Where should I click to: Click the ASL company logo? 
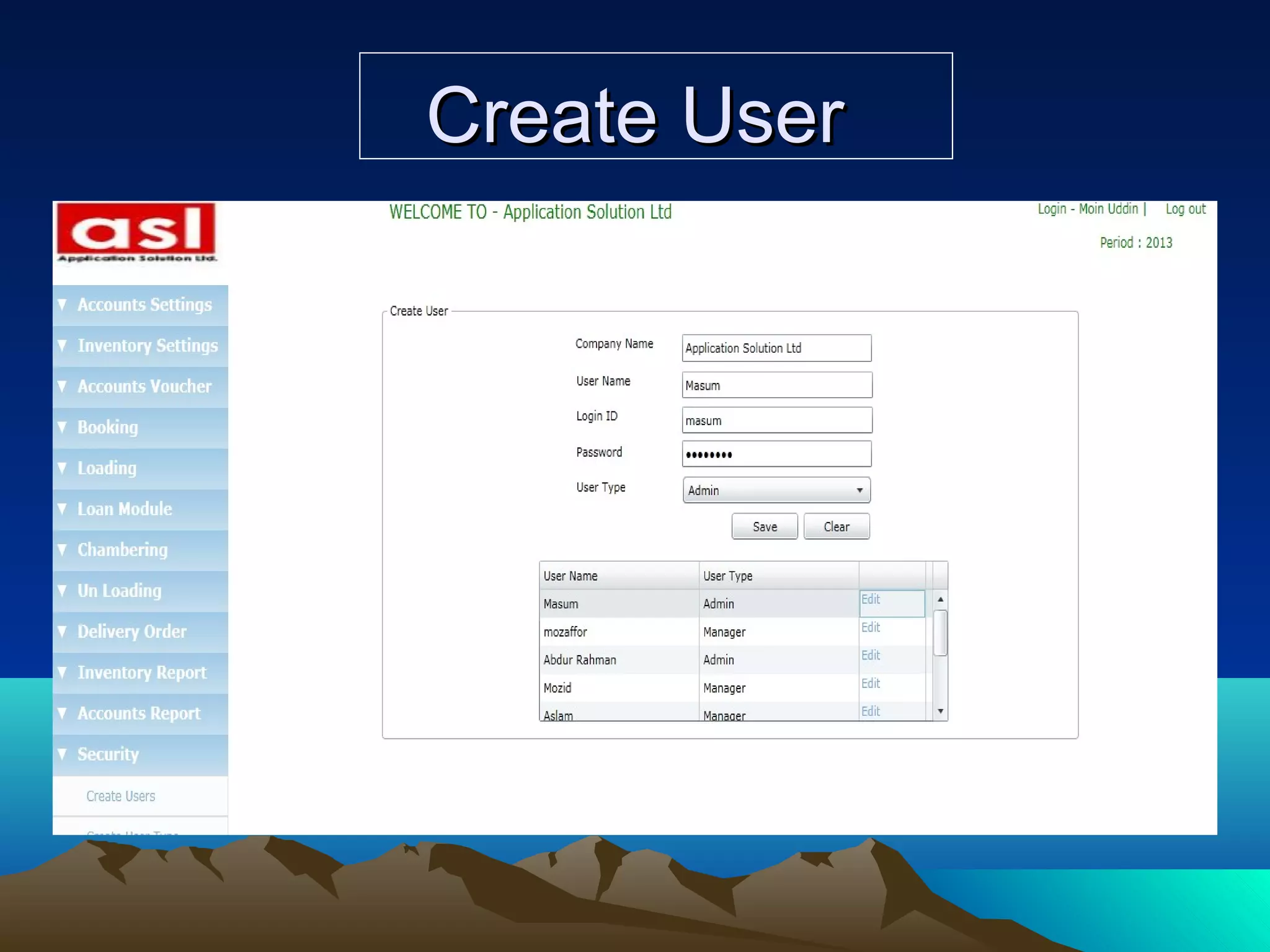click(x=136, y=233)
